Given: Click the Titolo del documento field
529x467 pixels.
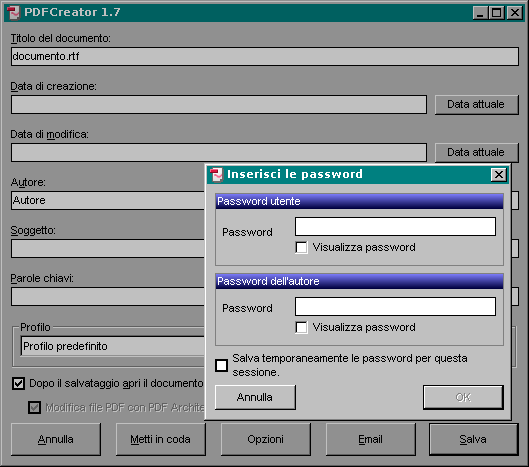Looking at the screenshot, I should pyautogui.click(x=265, y=56).
